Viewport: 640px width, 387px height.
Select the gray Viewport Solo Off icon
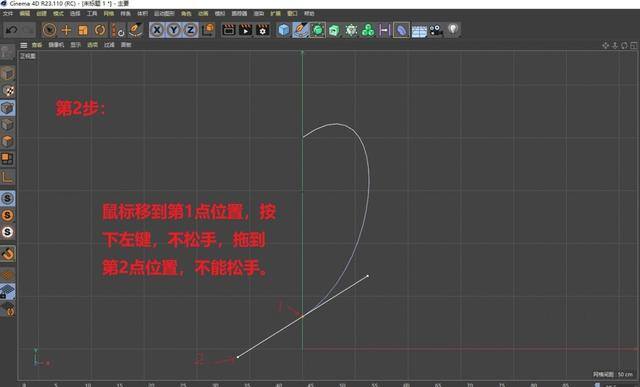click(7, 198)
